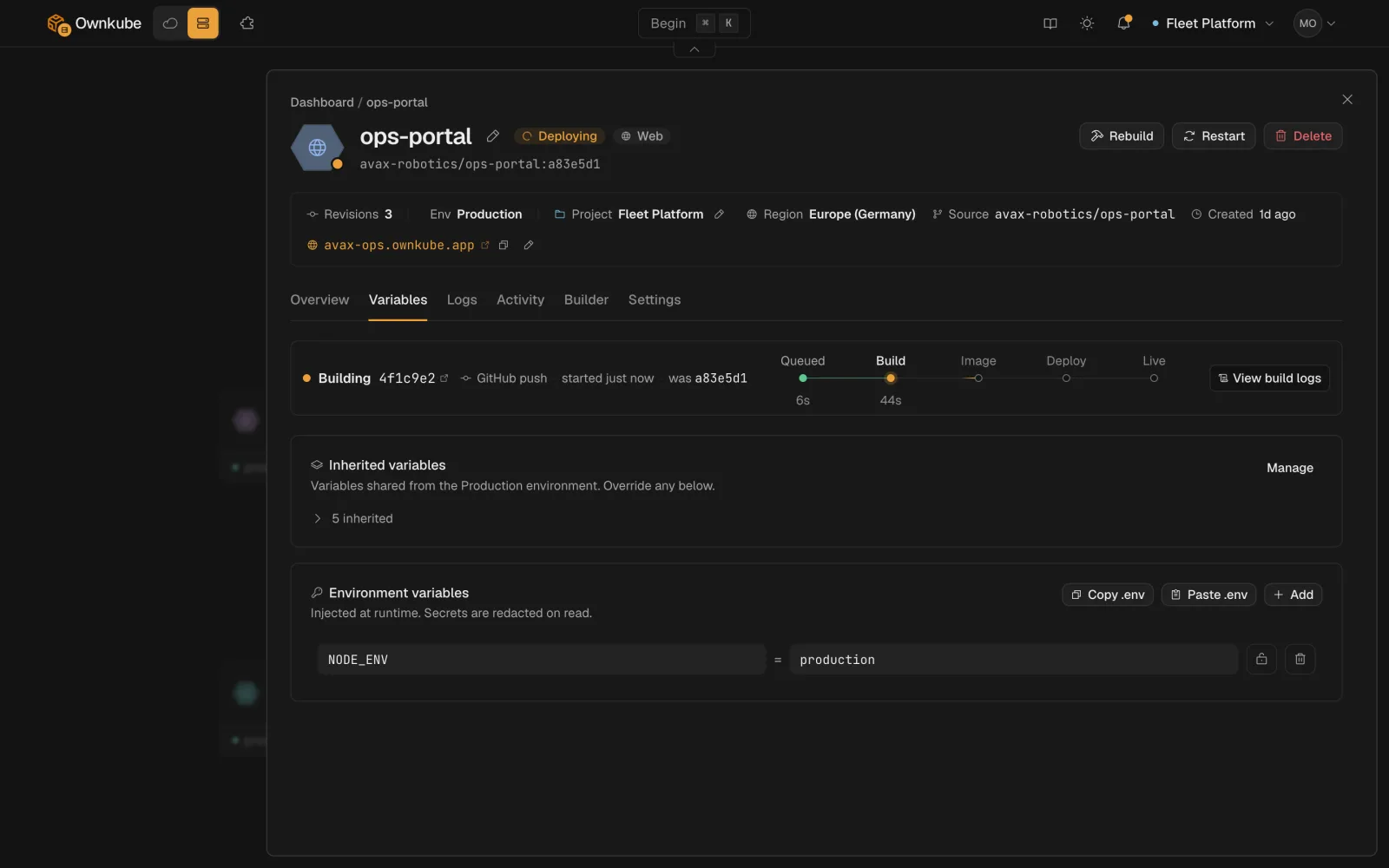1389x868 pixels.
Task: Open the extensions puzzle icon
Action: (247, 23)
